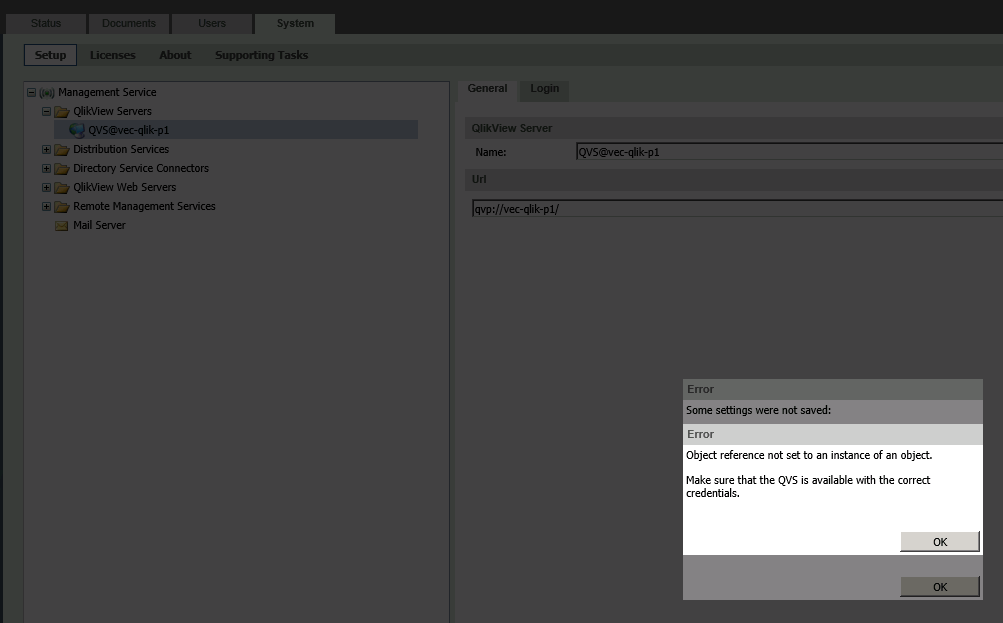Switch to the General tab

(487, 89)
